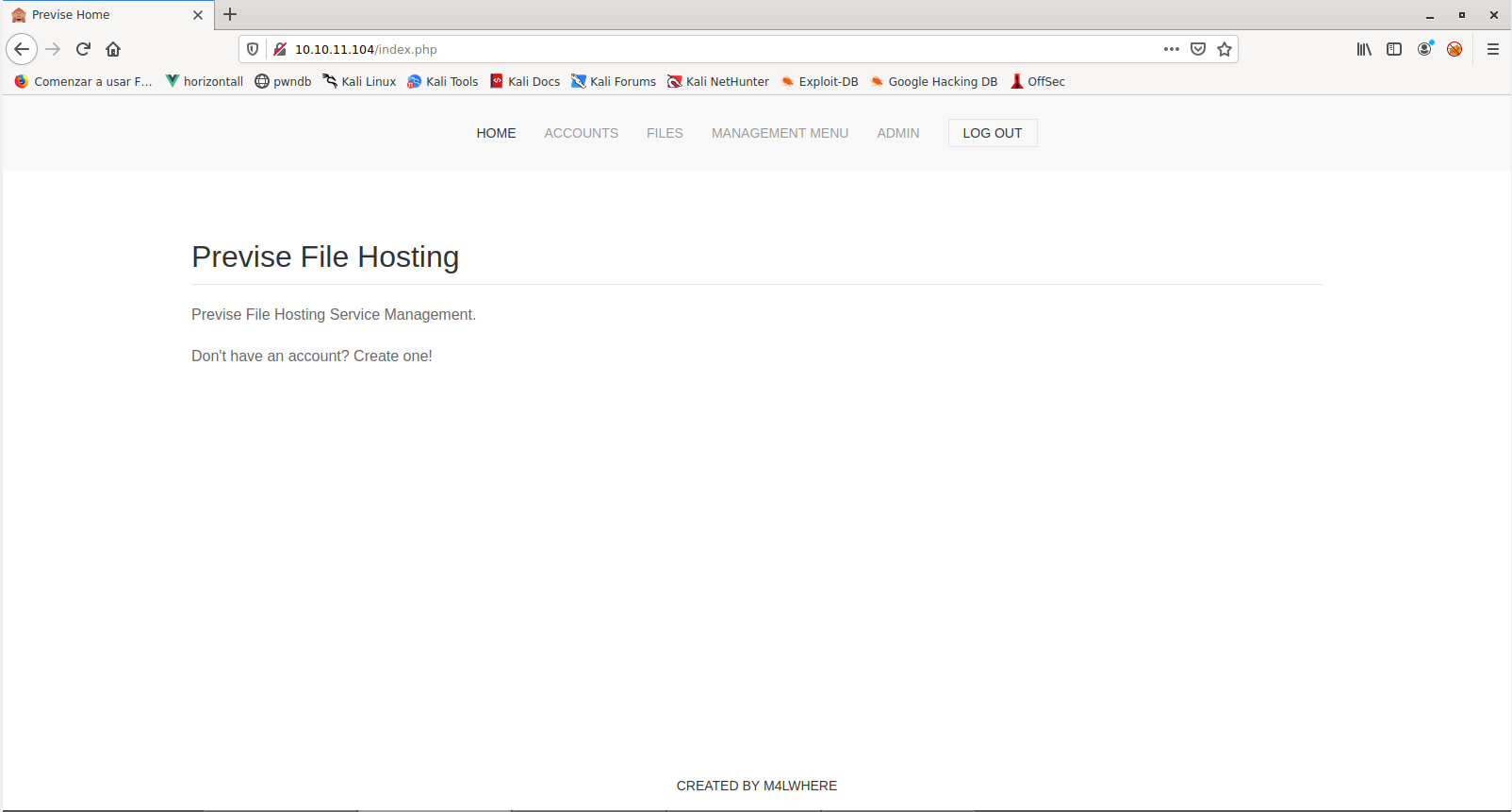1512x812 pixels.
Task: Open the Kali Tools bookmark
Action: click(442, 81)
